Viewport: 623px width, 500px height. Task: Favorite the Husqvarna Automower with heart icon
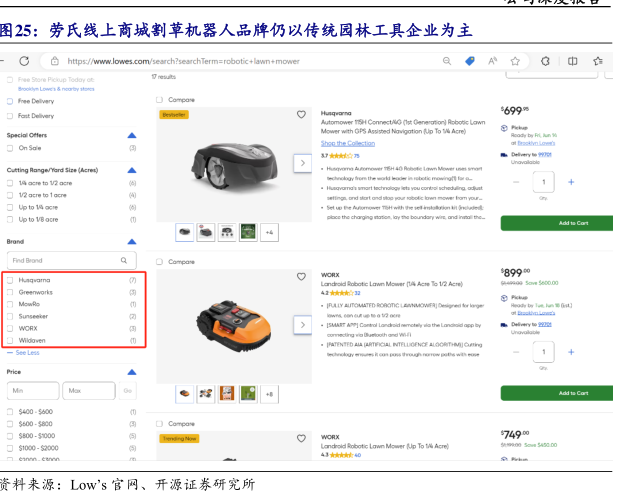302,114
